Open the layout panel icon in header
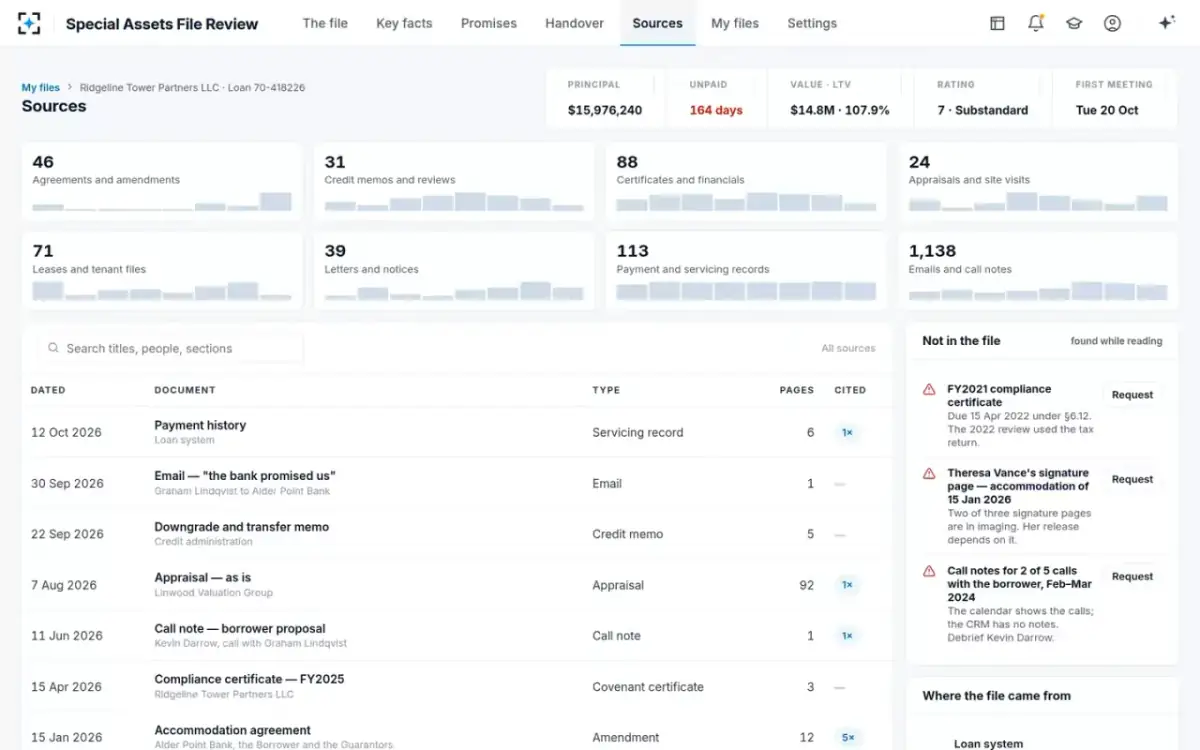Image resolution: width=1200 pixels, height=750 pixels. pyautogui.click(x=997, y=23)
